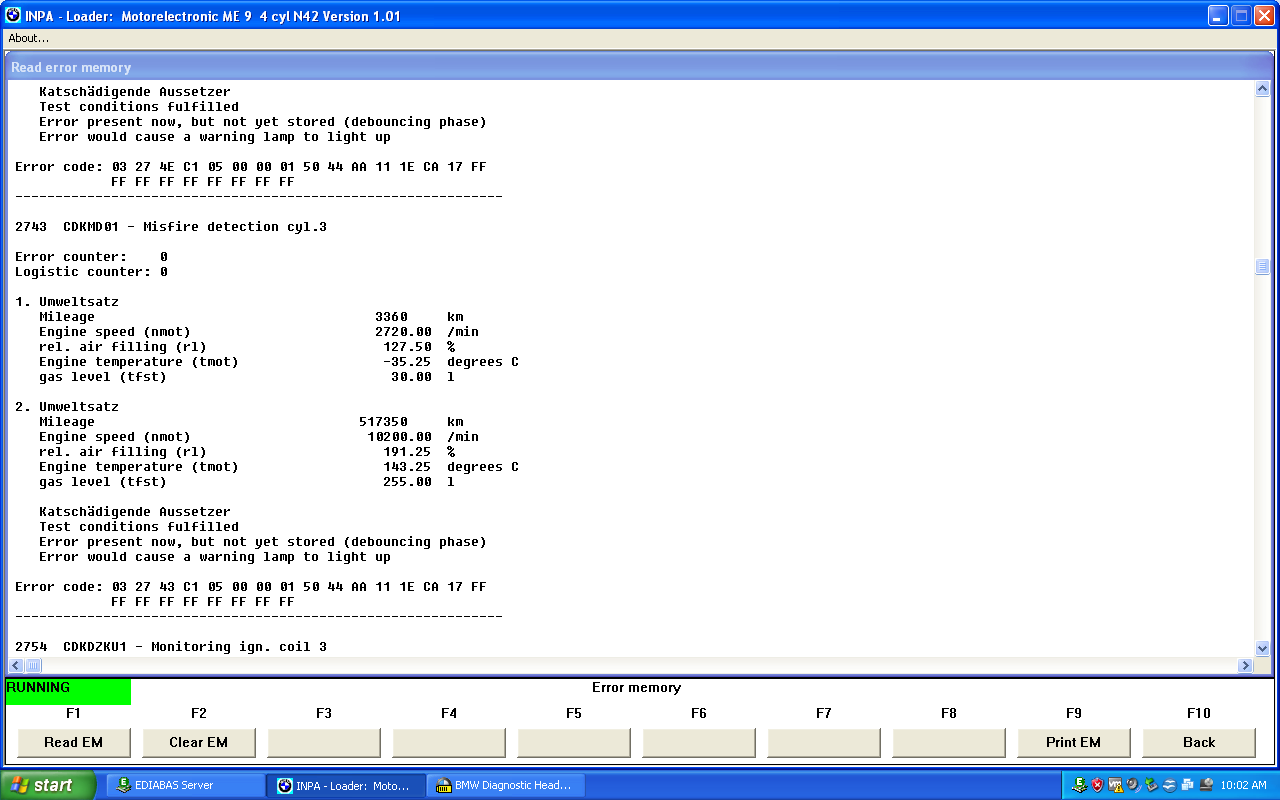The height and width of the screenshot is (800, 1280).
Task: Click the '2. Umweltsatz' heading
Action: click(x=67, y=407)
